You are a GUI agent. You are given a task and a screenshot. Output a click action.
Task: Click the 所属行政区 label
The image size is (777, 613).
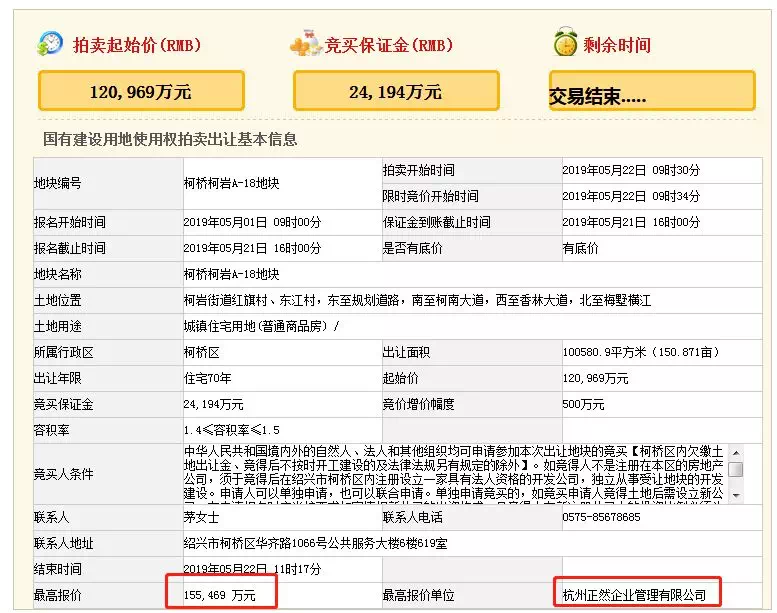[63, 352]
